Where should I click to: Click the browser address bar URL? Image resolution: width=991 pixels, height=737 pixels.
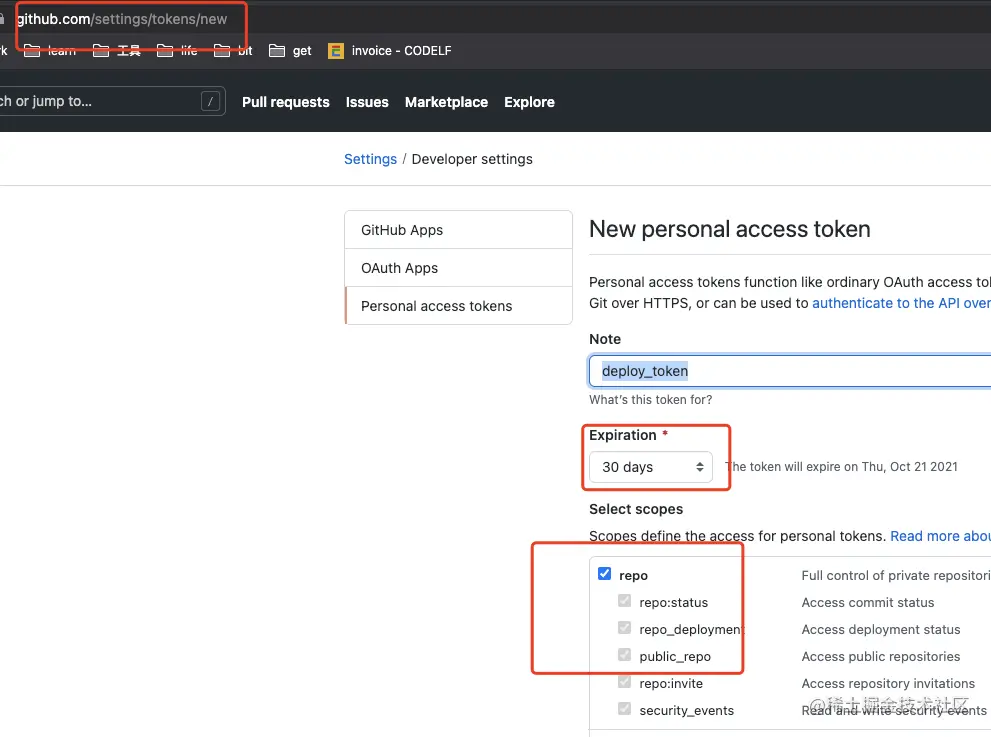coord(122,19)
